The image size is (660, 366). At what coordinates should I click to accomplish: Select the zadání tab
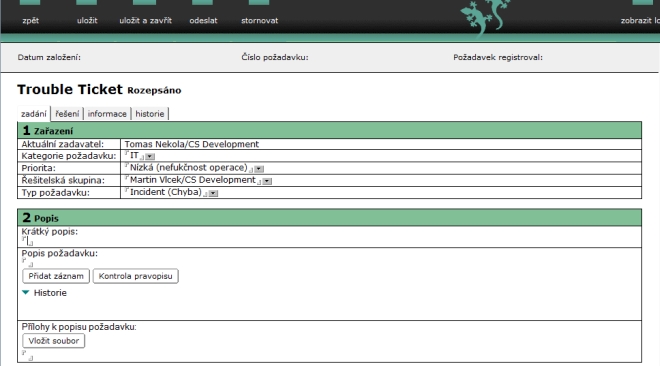[x=34, y=114]
